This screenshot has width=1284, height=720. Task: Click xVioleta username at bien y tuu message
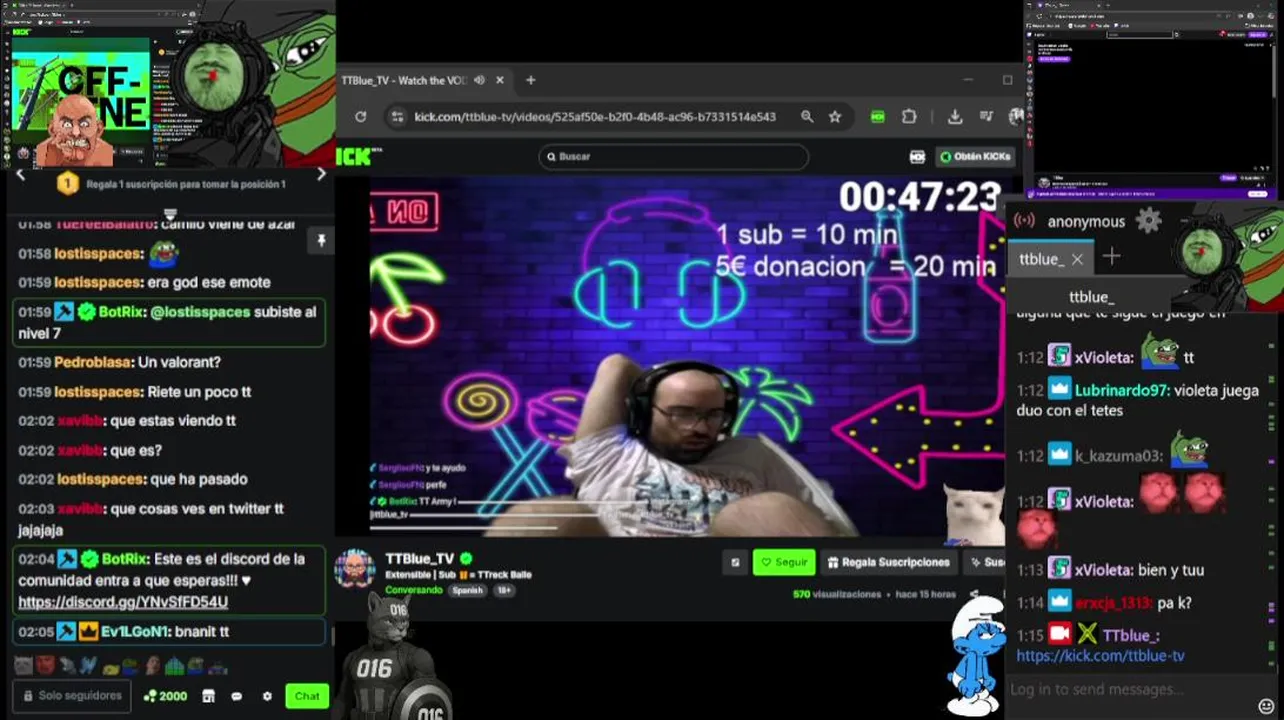1102,570
